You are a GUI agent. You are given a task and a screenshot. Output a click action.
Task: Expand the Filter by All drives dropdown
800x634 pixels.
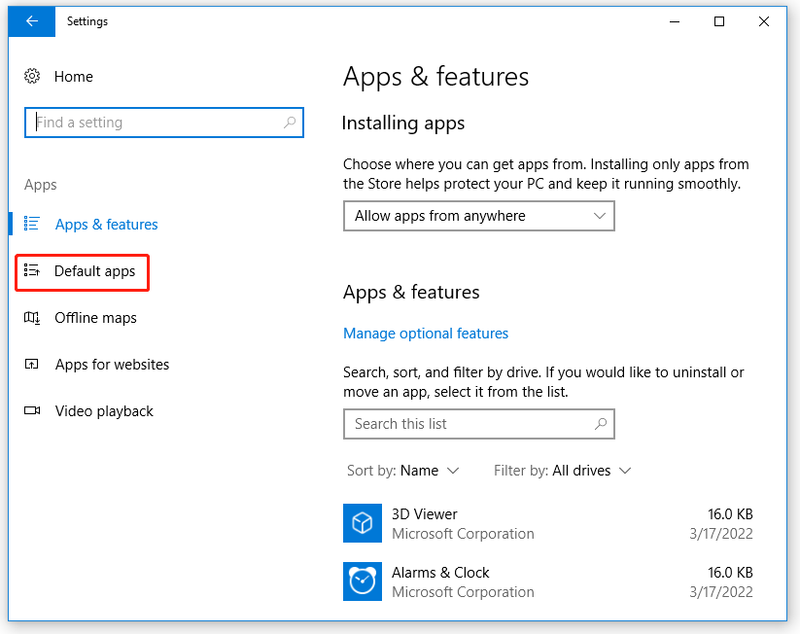click(562, 470)
